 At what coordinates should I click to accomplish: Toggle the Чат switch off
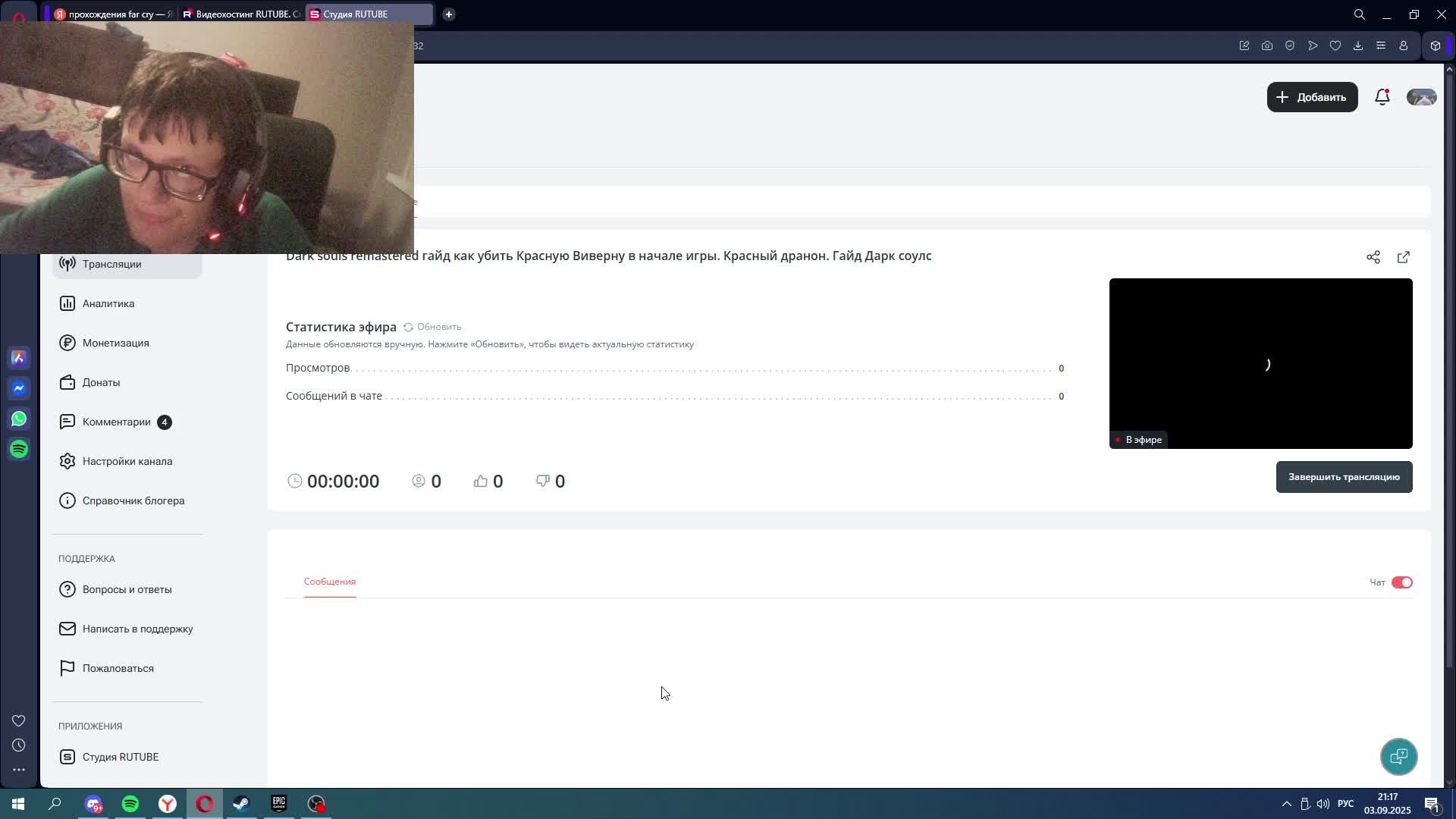[x=1401, y=582]
